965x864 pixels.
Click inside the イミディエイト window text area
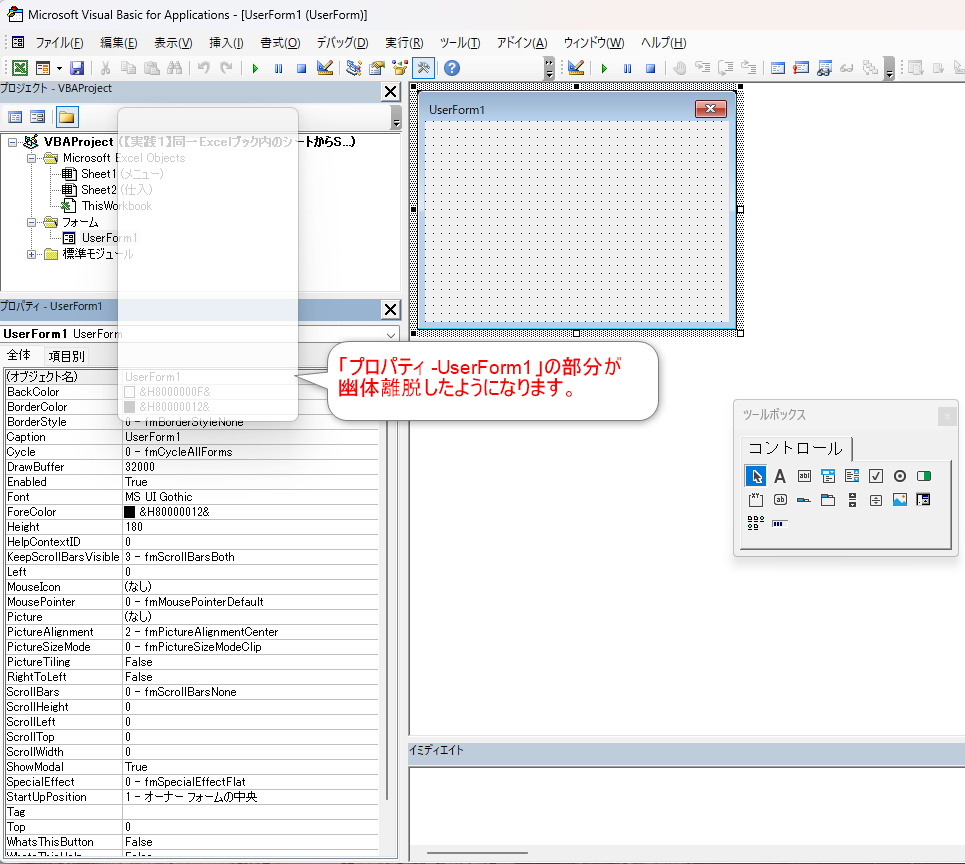[x=687, y=806]
